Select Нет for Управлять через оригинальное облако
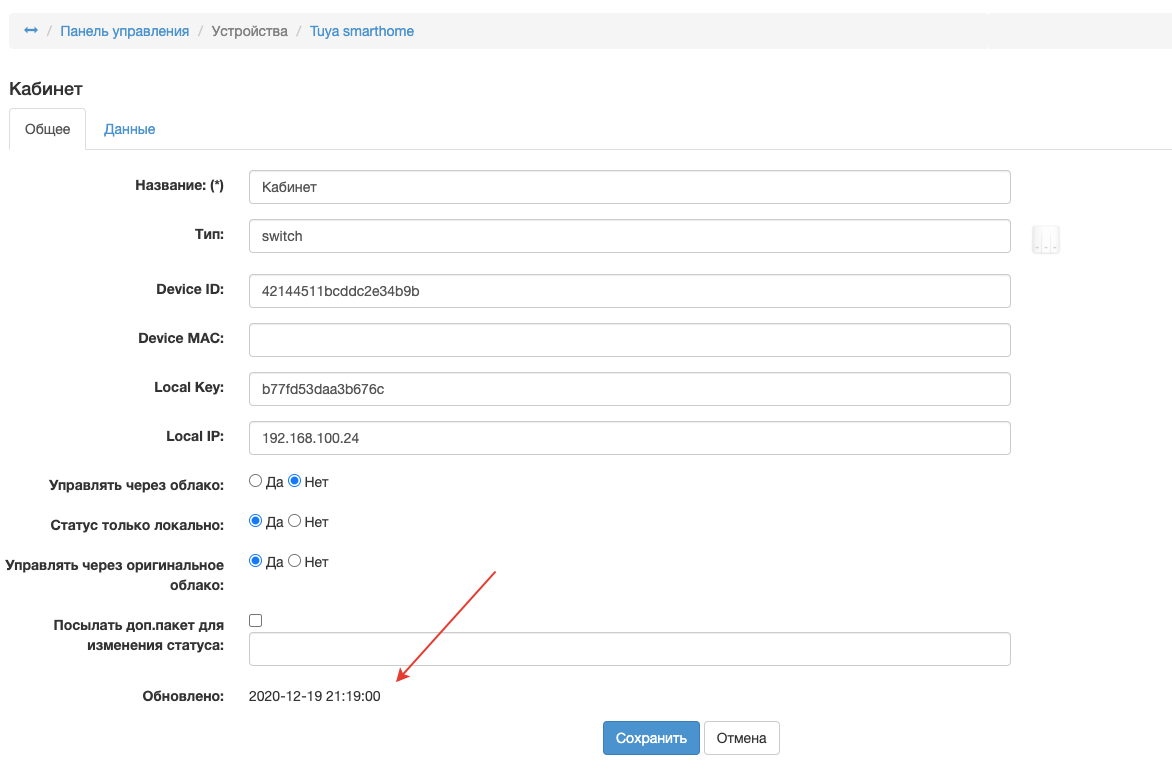Viewport: 1172px width, 778px height. 295,561
